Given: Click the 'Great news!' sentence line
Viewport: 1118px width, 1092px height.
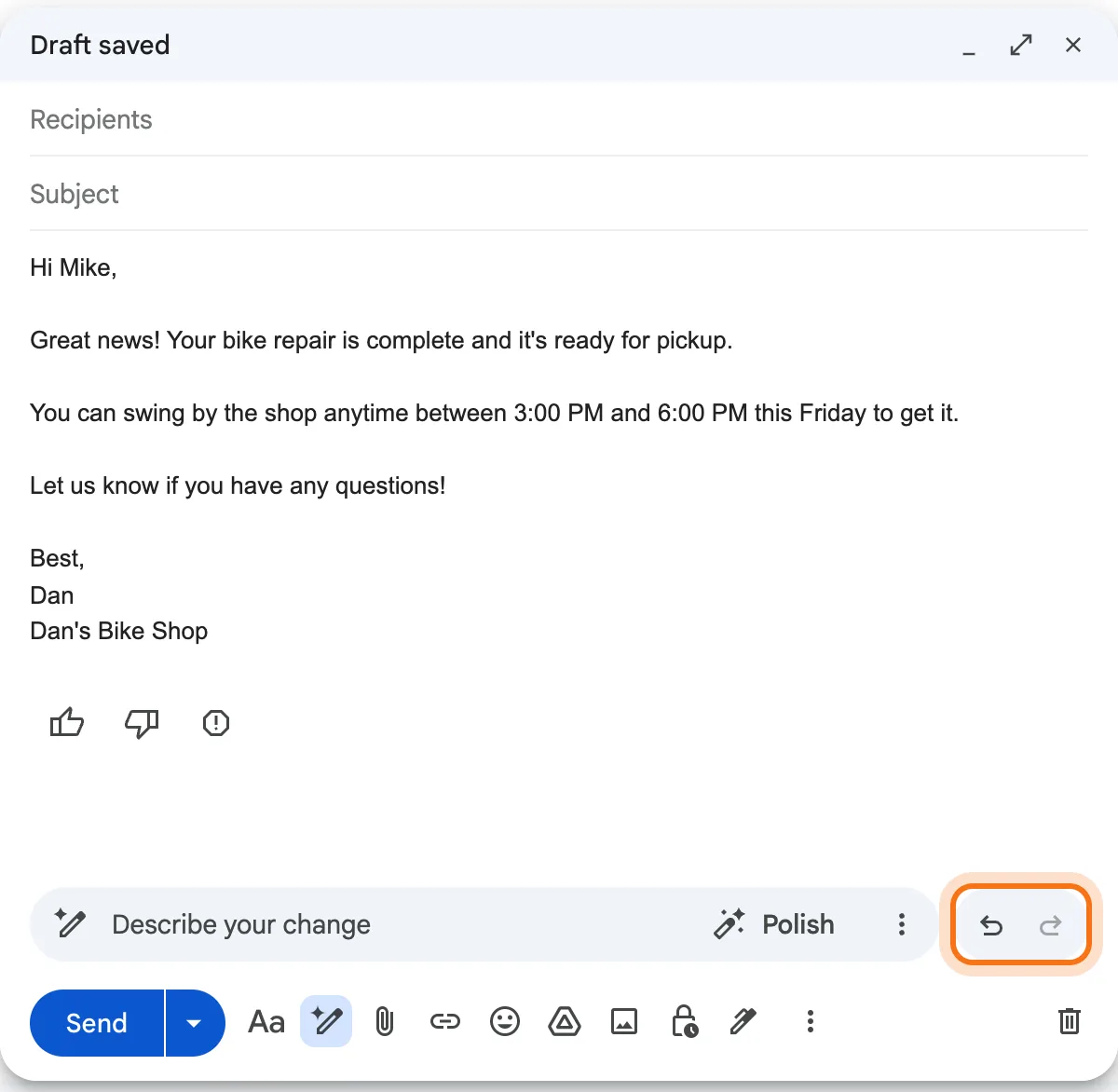Looking at the screenshot, I should (x=381, y=340).
